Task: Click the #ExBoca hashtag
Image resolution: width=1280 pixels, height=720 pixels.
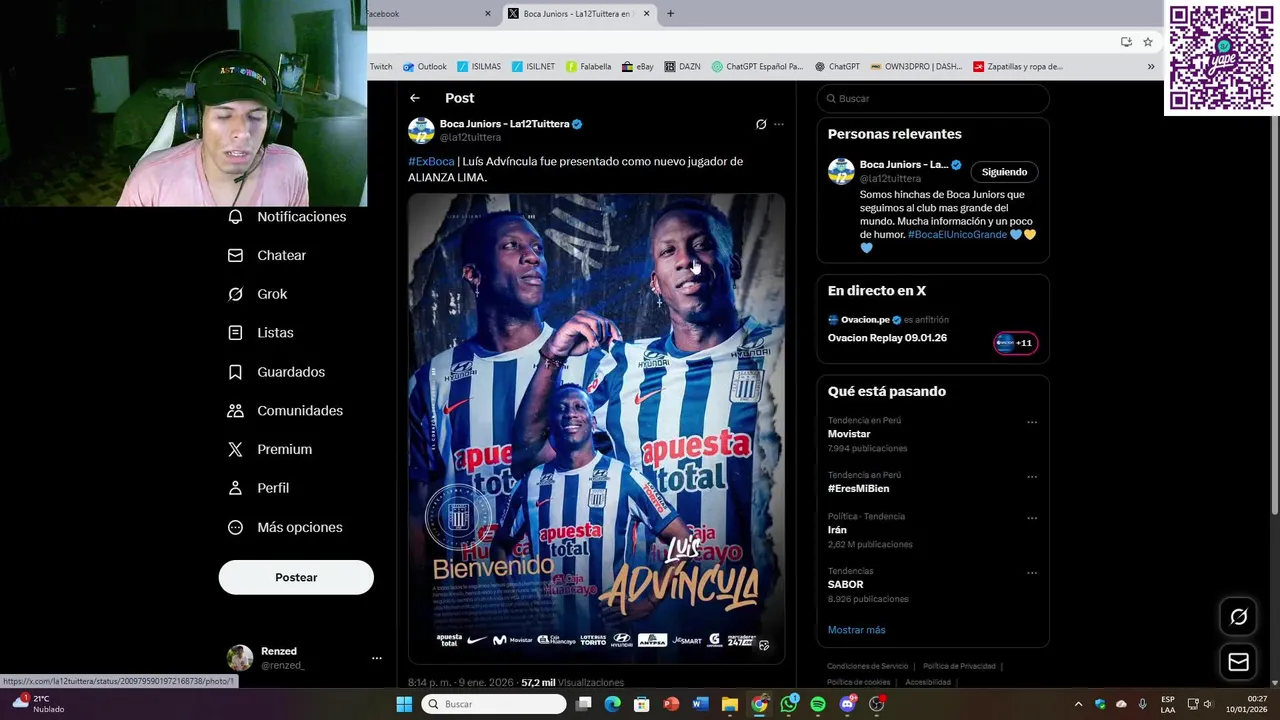Action: [x=431, y=161]
